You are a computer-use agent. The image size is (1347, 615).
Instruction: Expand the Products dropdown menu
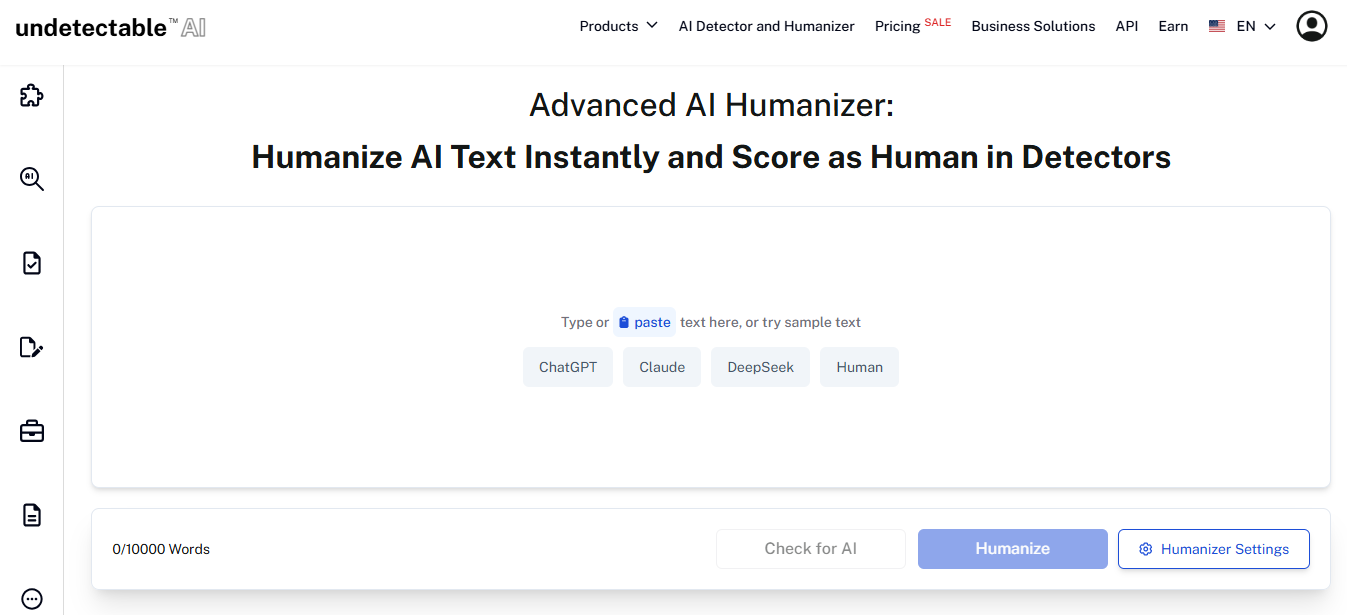[618, 26]
